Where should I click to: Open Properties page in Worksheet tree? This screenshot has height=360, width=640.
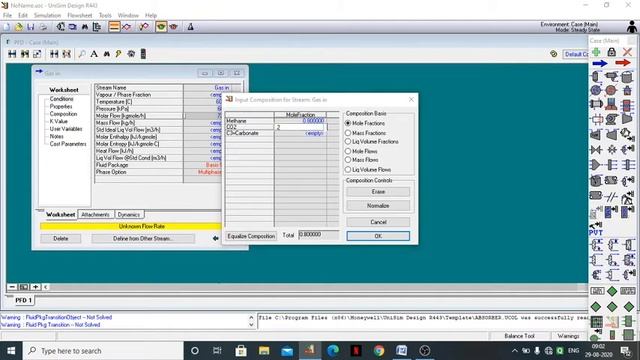coord(61,107)
